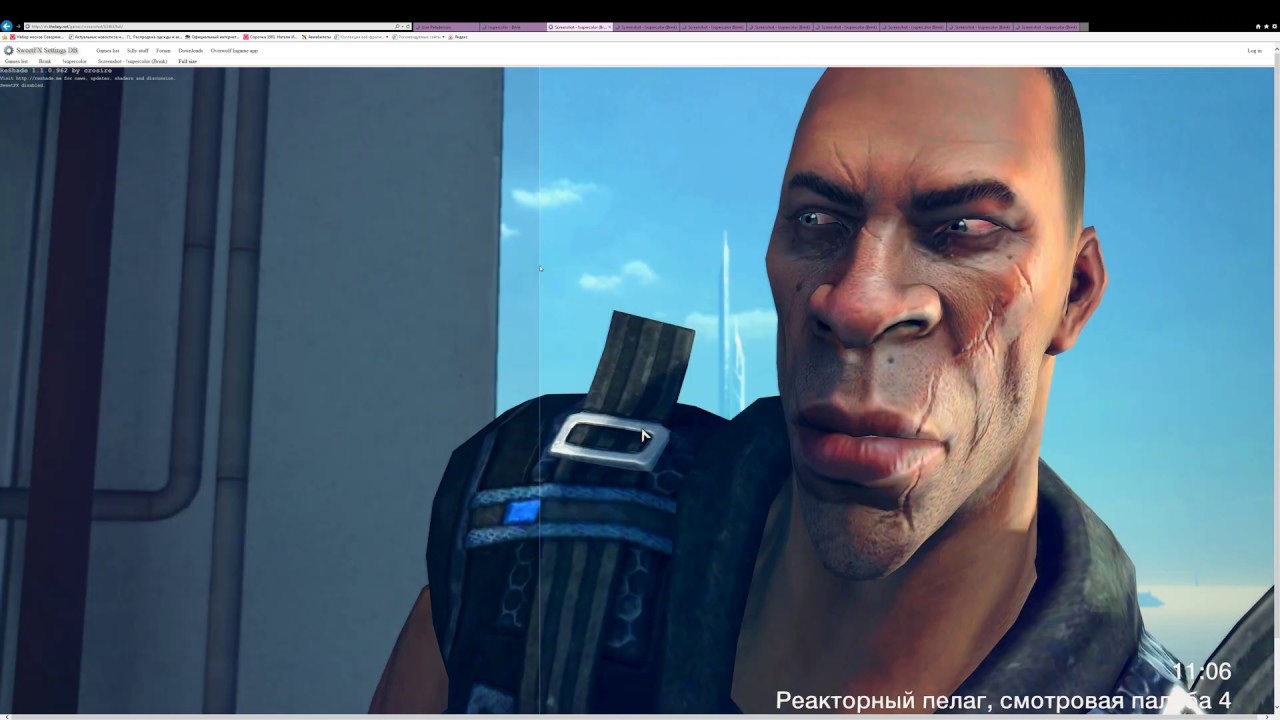Viewport: 1280px width, 720px height.
Task: Open the 'Forum' menu item
Action: tap(163, 50)
